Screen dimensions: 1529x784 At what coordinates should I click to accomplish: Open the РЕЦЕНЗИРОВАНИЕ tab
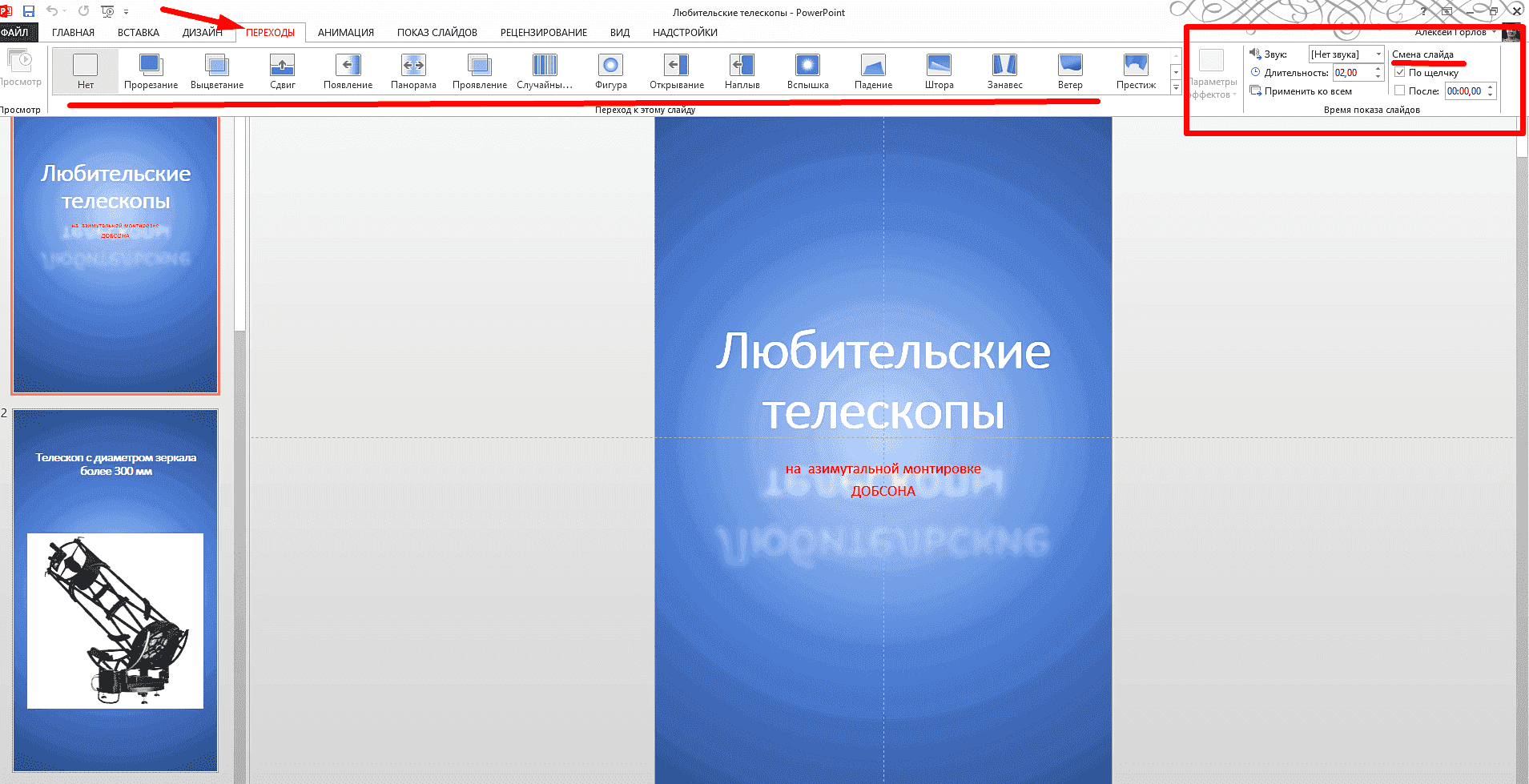click(544, 32)
